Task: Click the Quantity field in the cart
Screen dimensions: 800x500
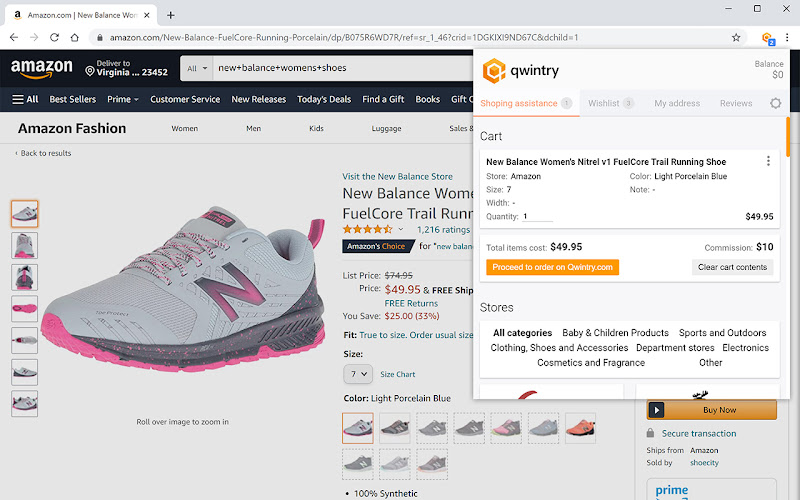Action: [x=537, y=216]
